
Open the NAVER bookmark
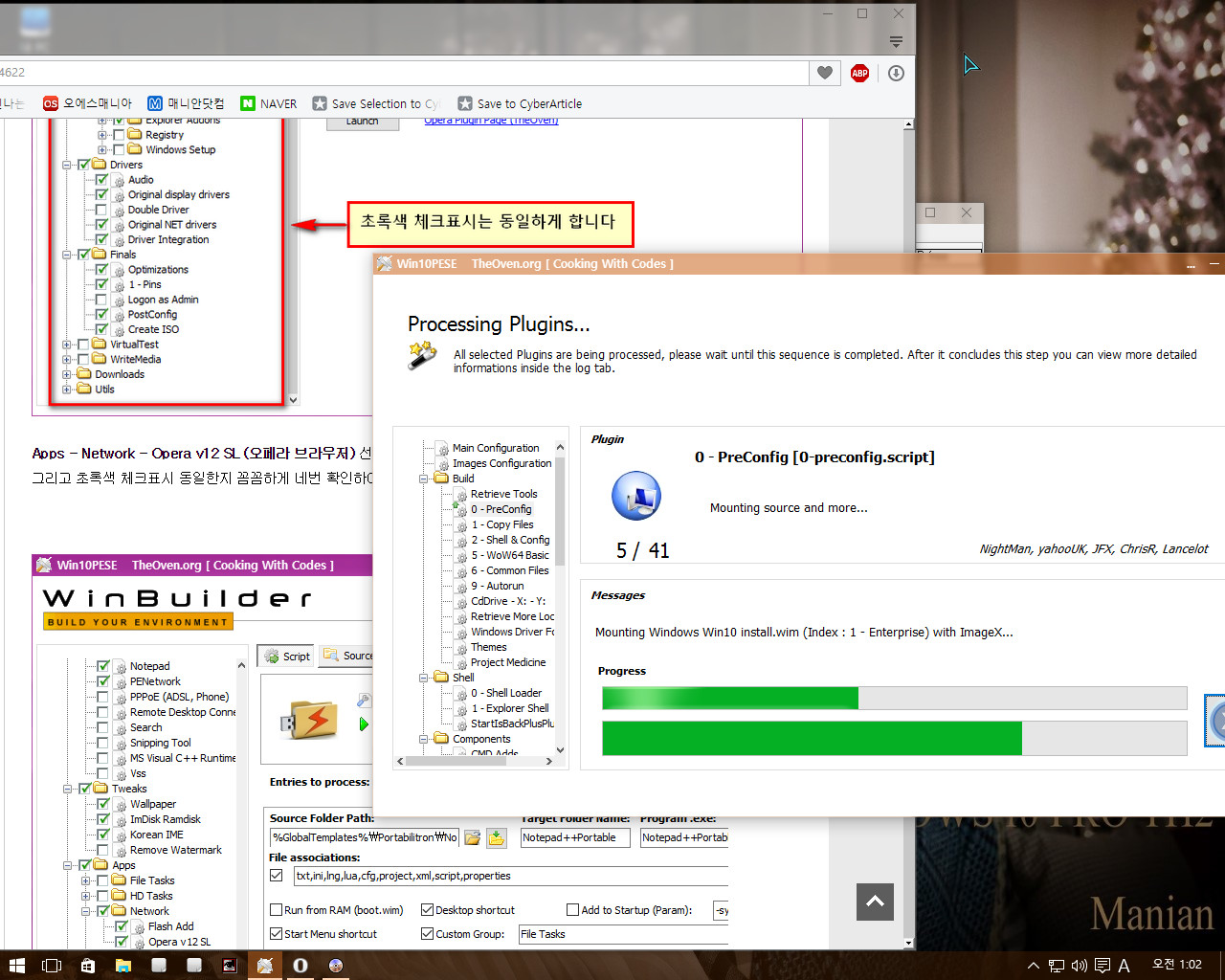pos(268,103)
